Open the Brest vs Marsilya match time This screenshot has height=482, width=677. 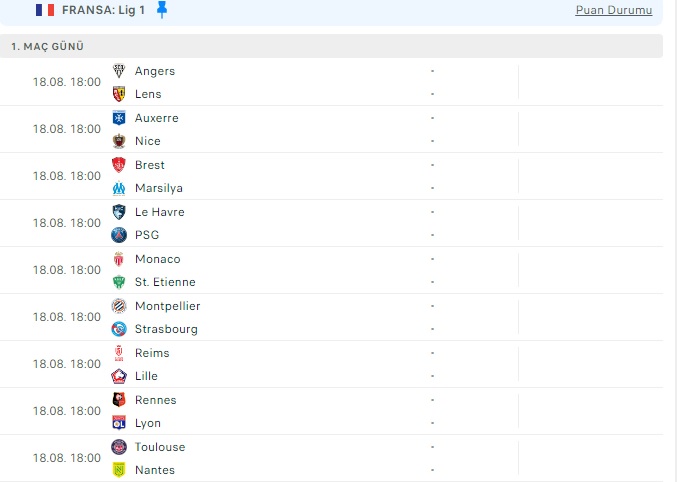67,176
